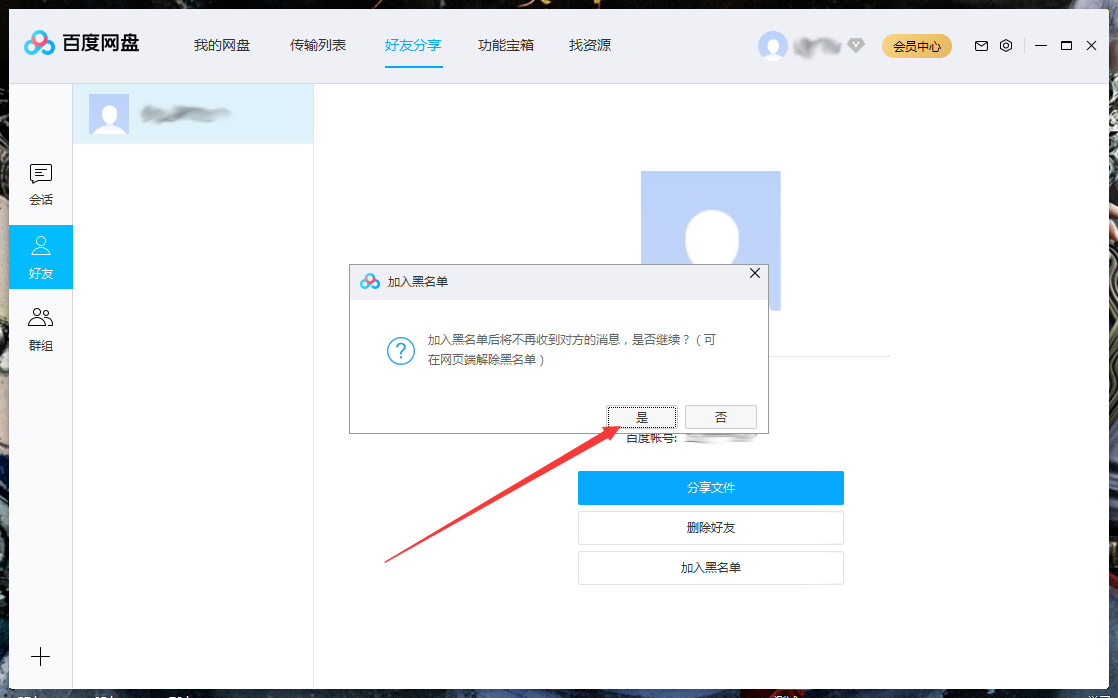This screenshot has width=1118, height=698.
Task: Open the 功能宝箱 tab
Action: (x=506, y=45)
